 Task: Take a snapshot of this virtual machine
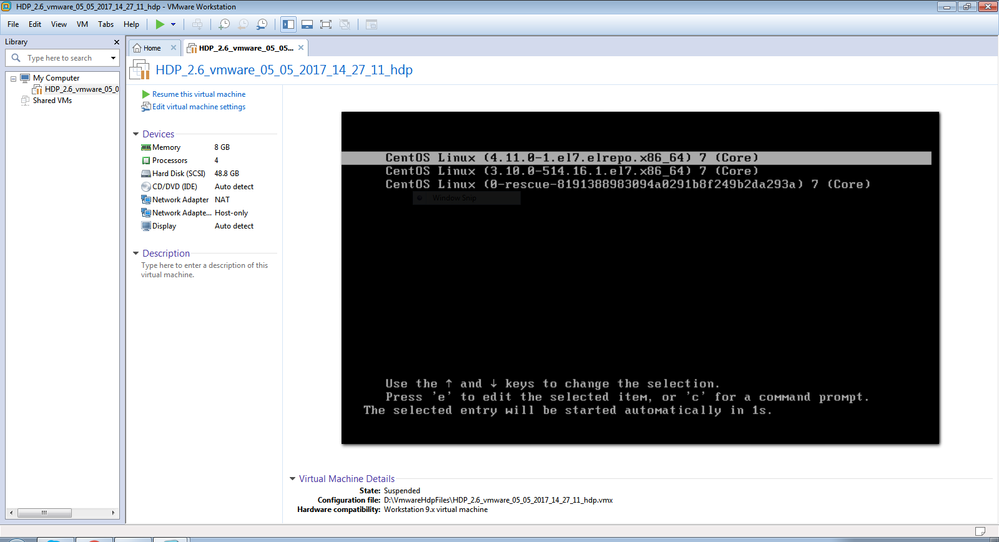click(x=224, y=24)
